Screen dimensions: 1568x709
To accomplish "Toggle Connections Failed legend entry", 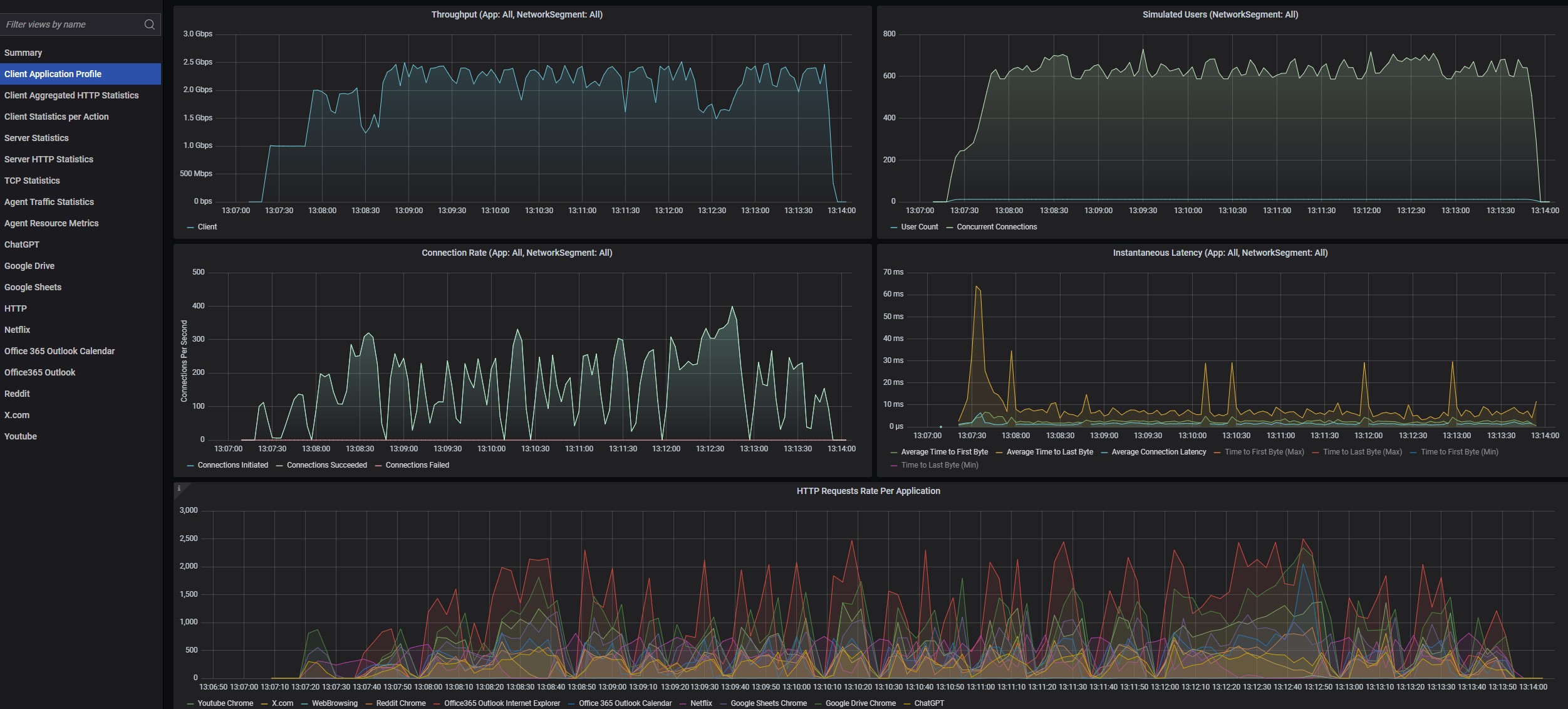I will pos(417,465).
